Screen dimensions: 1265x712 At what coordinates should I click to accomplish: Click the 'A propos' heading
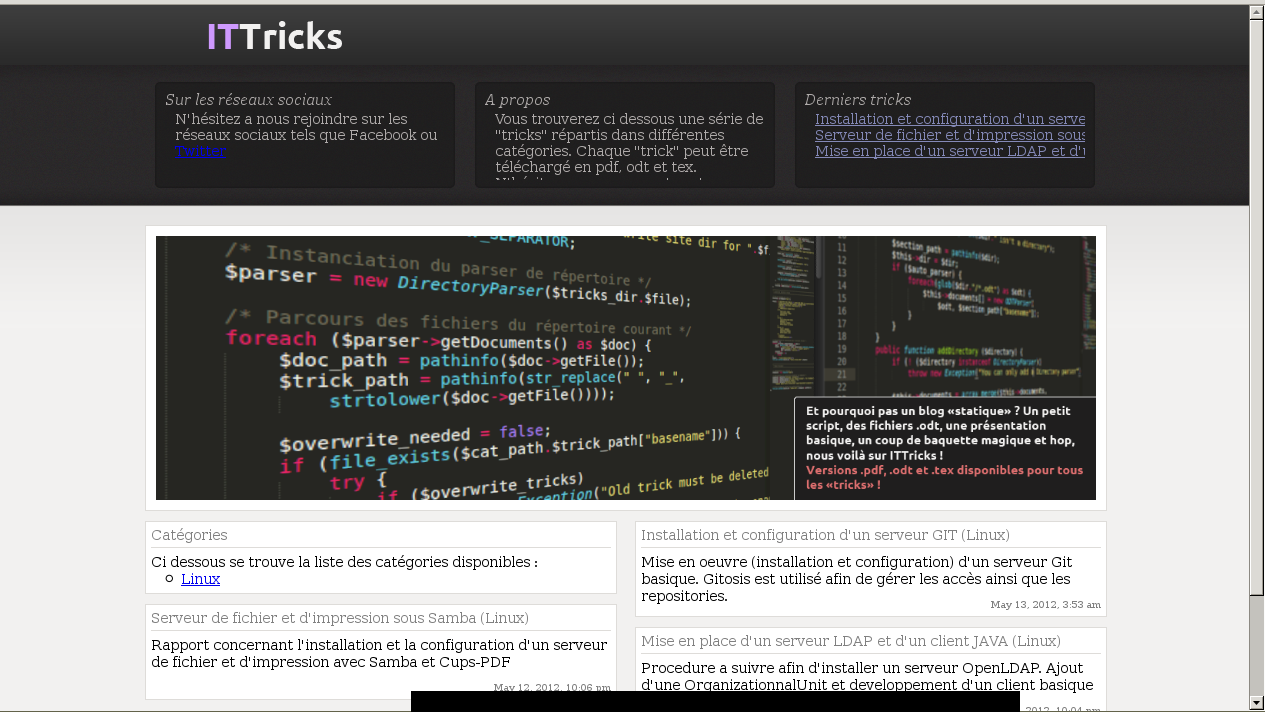(x=517, y=100)
